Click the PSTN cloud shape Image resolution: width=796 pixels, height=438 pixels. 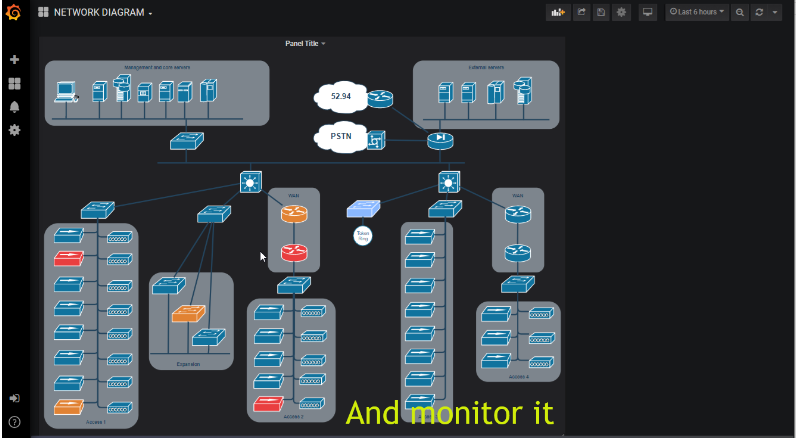340,137
